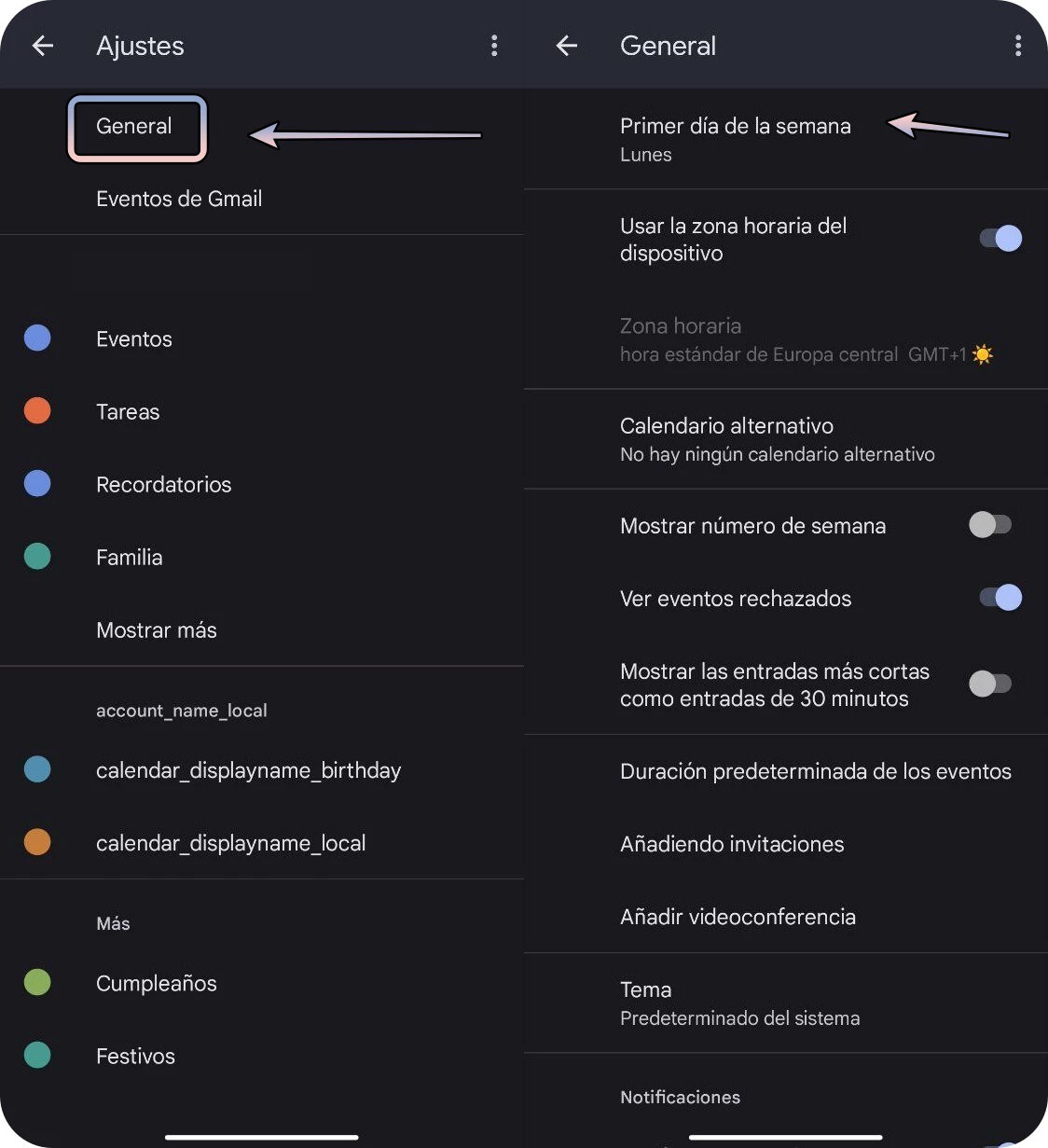Open the Ajustes overflow menu
Screen dimensions: 1048x1148
point(494,45)
